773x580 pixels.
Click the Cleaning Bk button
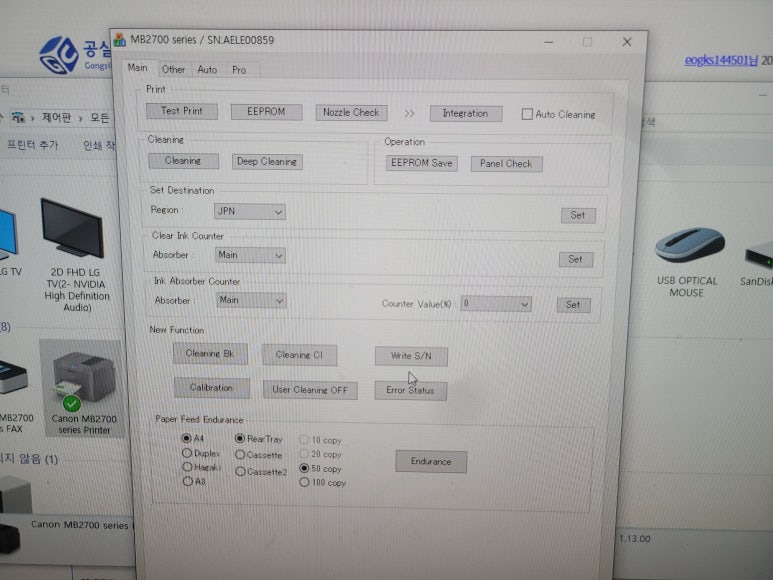coord(210,354)
